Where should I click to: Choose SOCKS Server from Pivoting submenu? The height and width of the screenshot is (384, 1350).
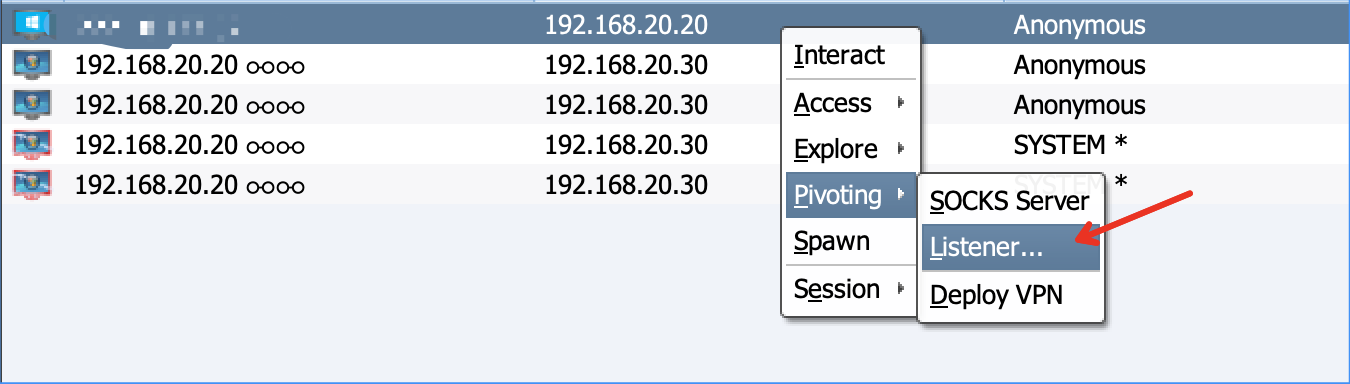(1010, 201)
